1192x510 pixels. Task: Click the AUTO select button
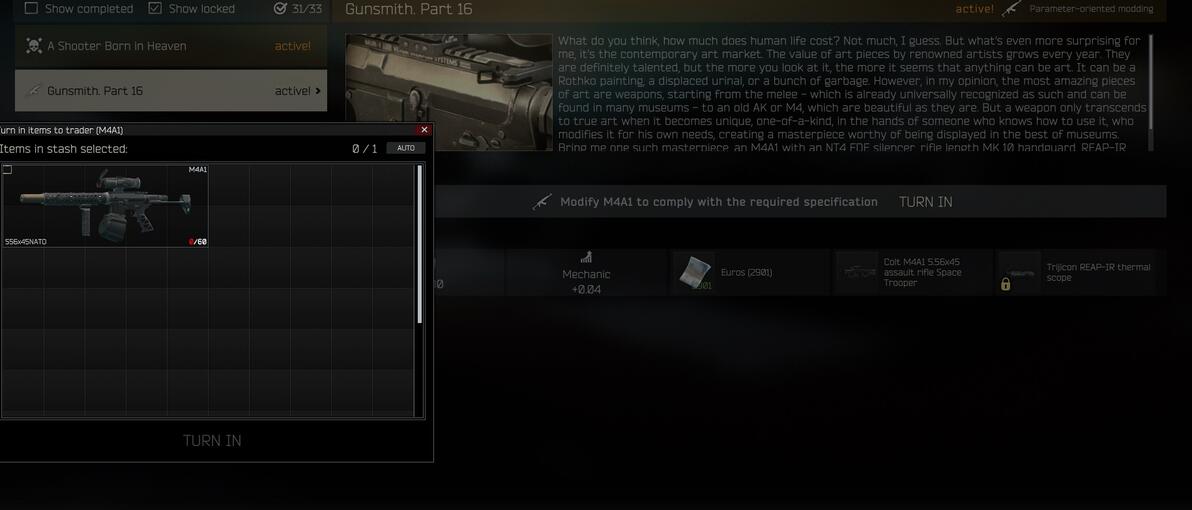pyautogui.click(x=406, y=148)
